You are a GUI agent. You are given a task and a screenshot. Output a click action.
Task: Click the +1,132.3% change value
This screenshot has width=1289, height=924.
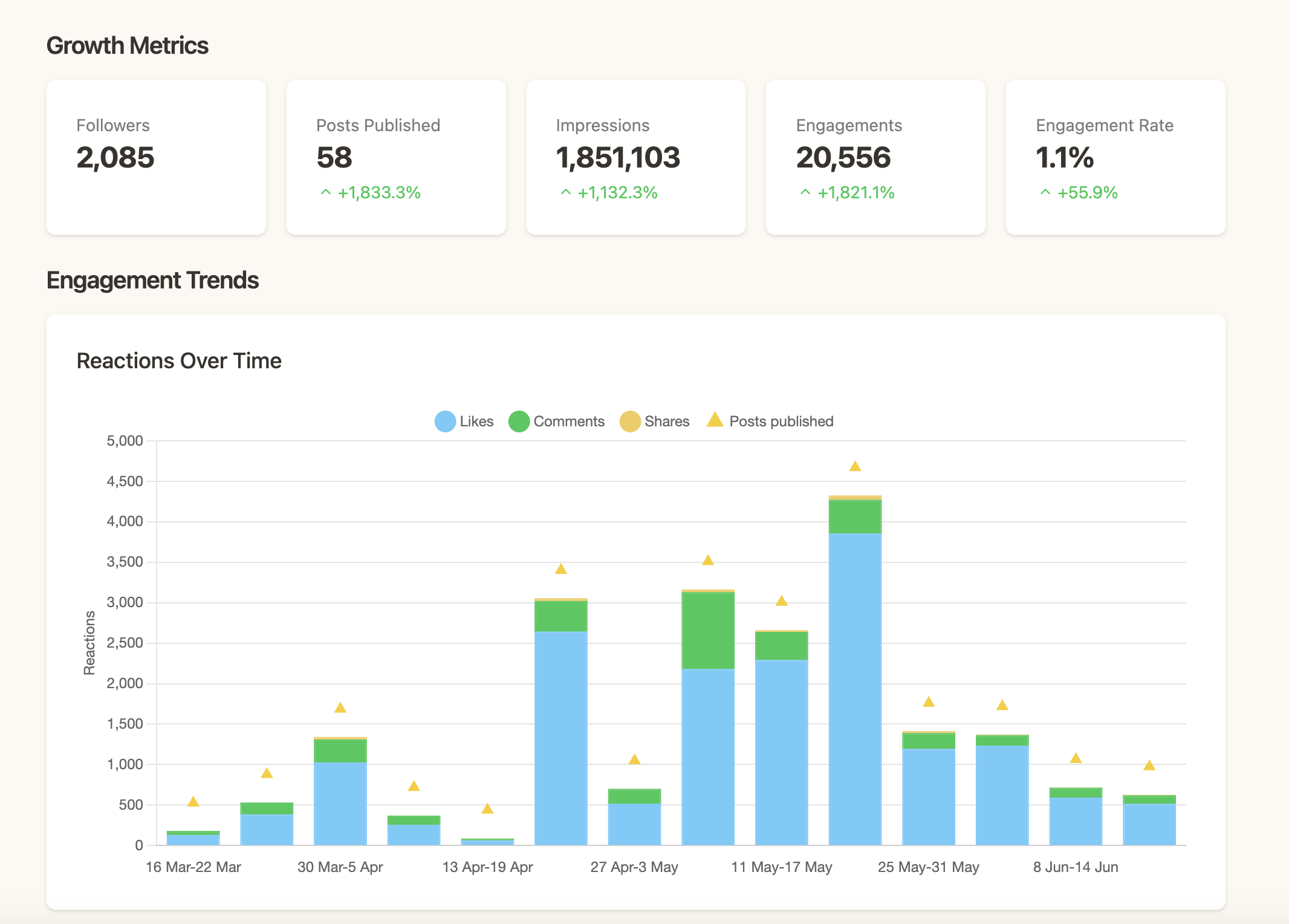coord(617,193)
